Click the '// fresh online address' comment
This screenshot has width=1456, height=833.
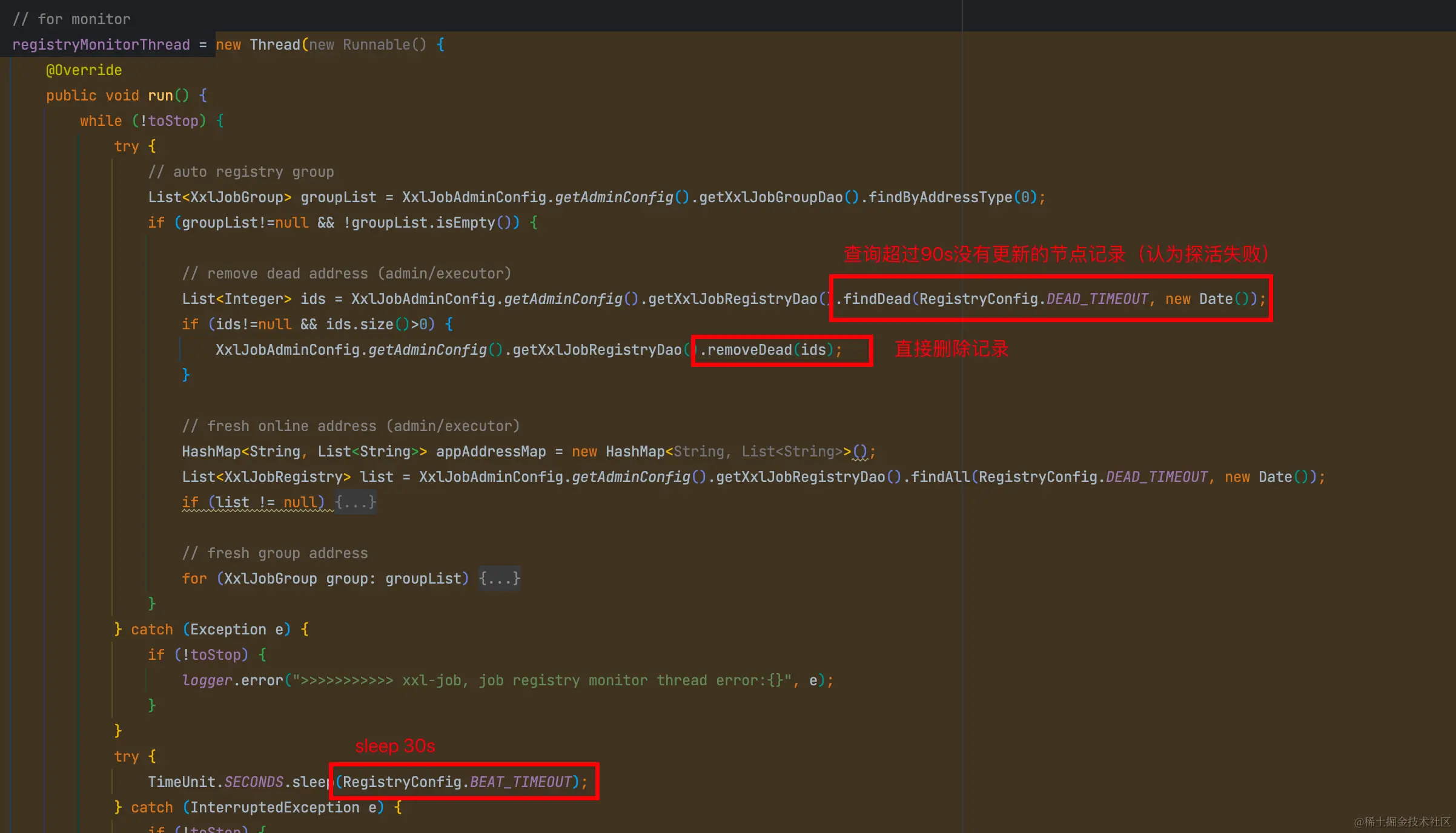pyautogui.click(x=351, y=426)
